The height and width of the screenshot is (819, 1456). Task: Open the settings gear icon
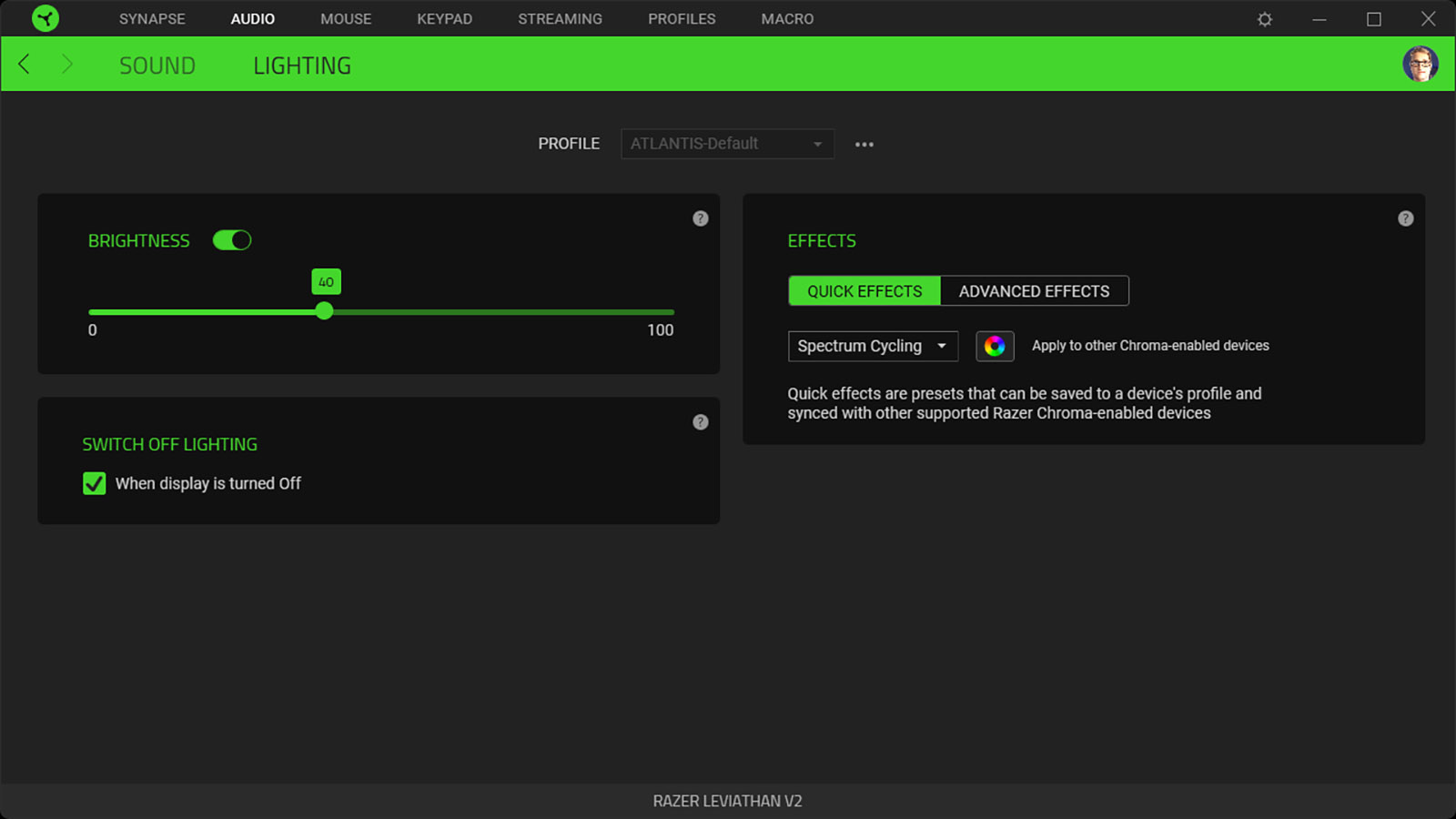click(1265, 19)
